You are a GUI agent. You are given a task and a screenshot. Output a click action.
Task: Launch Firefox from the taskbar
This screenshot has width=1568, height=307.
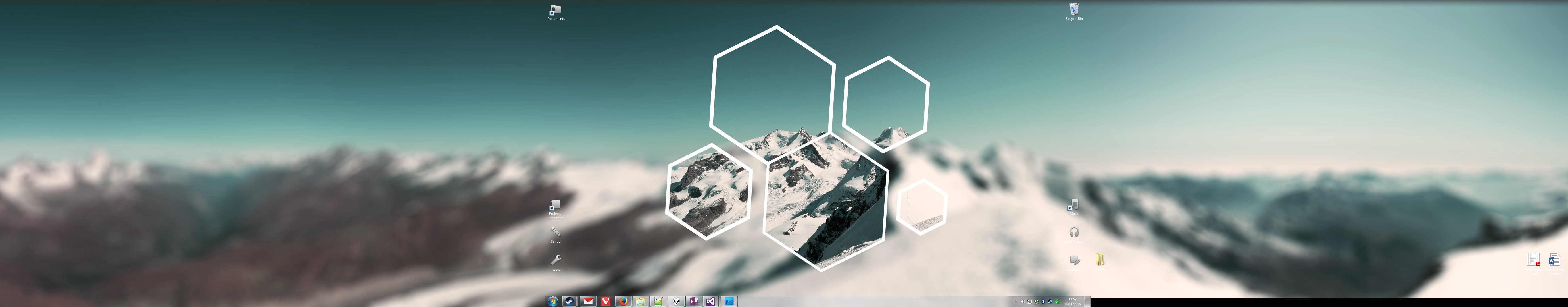pyautogui.click(x=623, y=302)
